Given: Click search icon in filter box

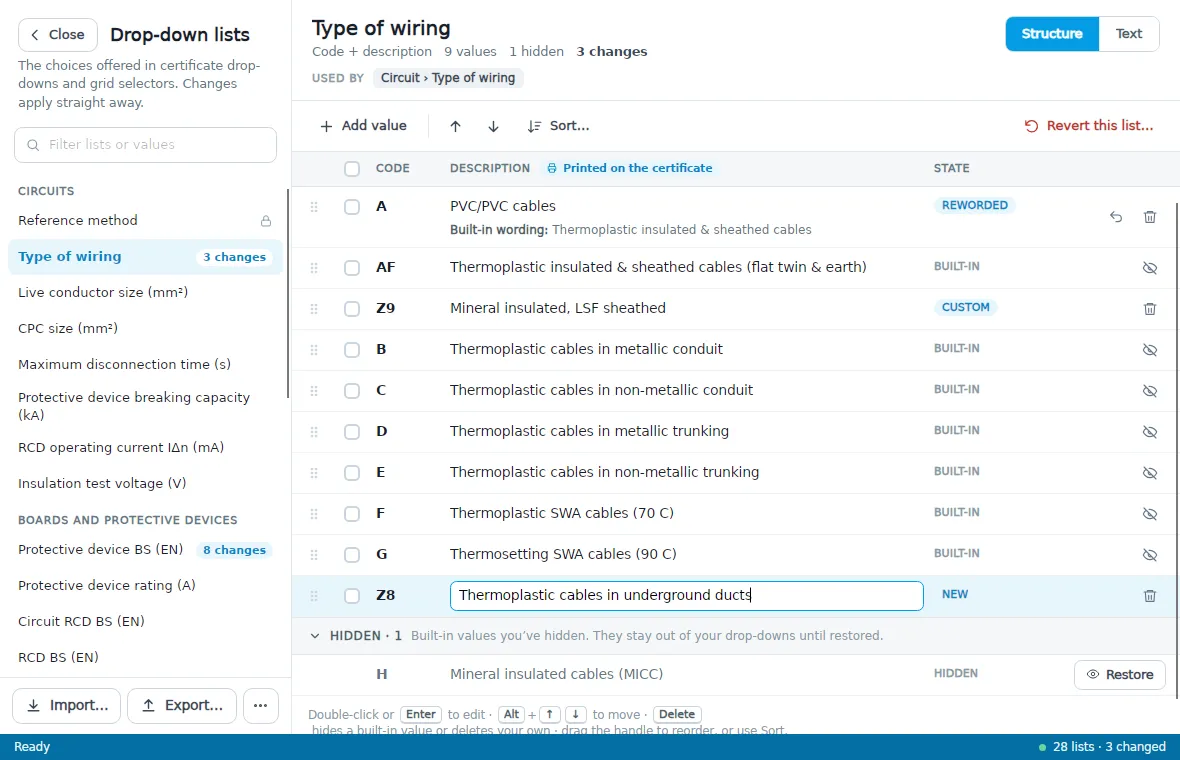Looking at the screenshot, I should click(x=33, y=144).
